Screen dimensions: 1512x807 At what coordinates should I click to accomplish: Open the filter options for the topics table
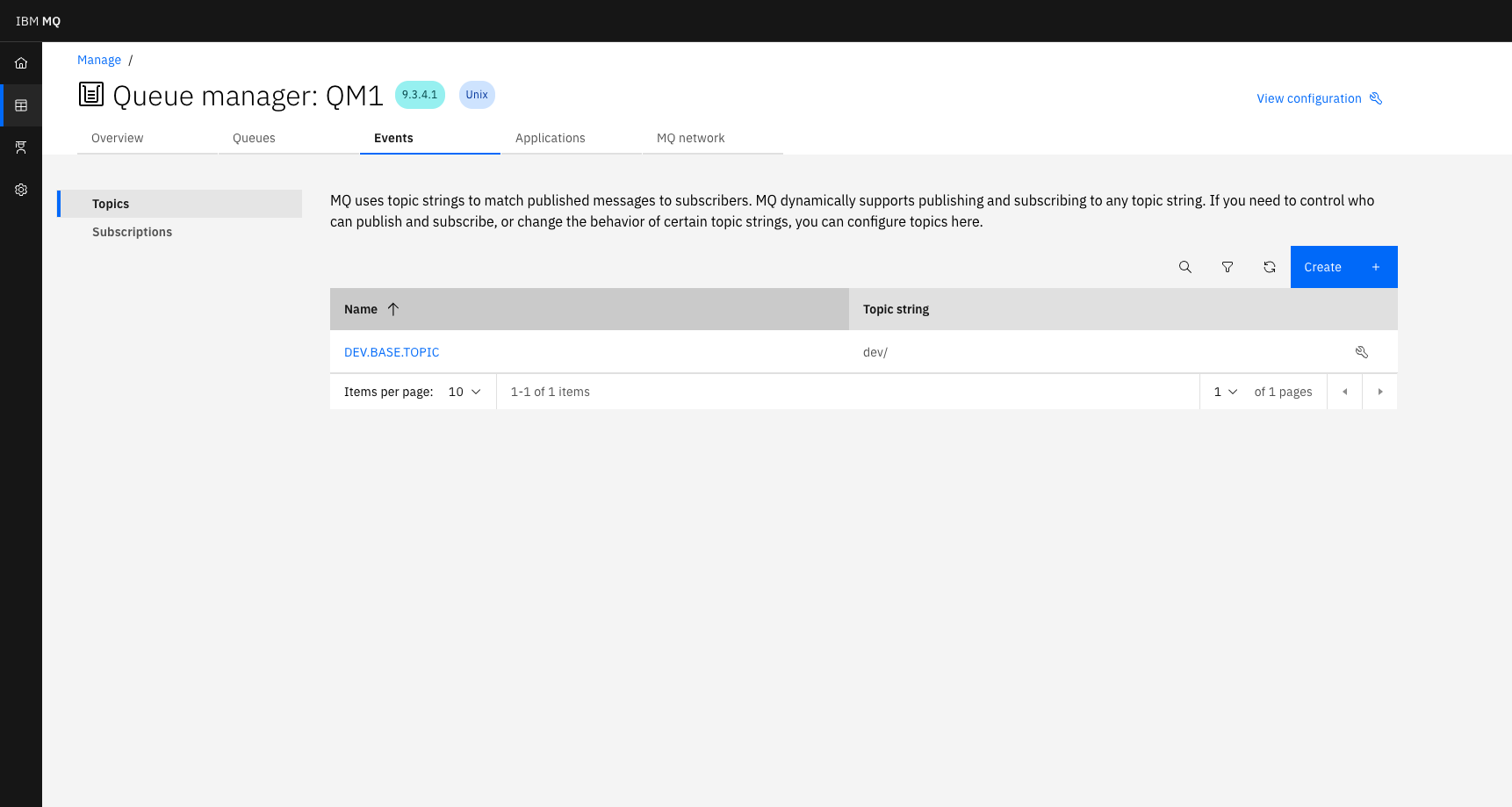pos(1228,266)
